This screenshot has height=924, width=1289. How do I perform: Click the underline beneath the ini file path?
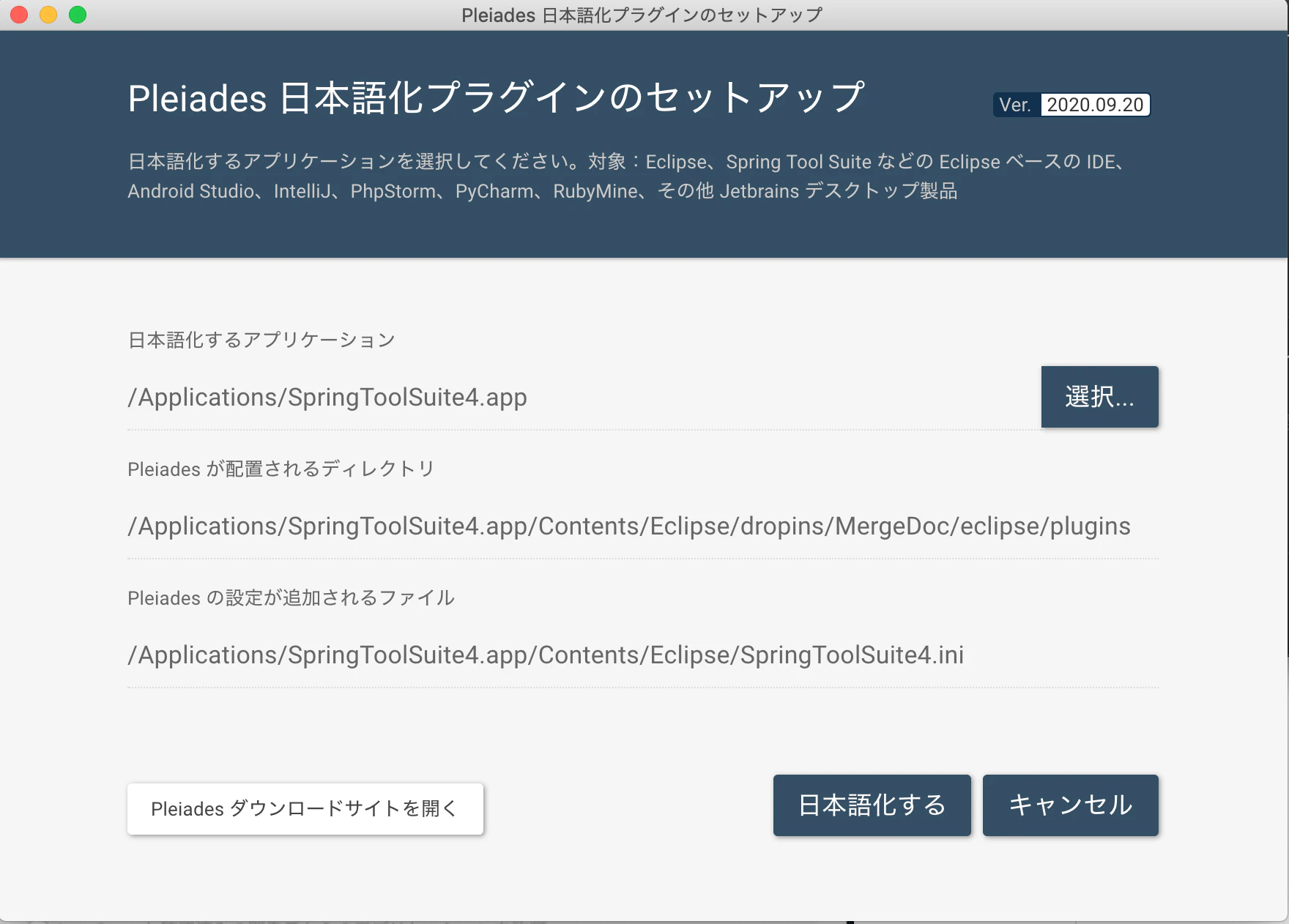[x=644, y=687]
